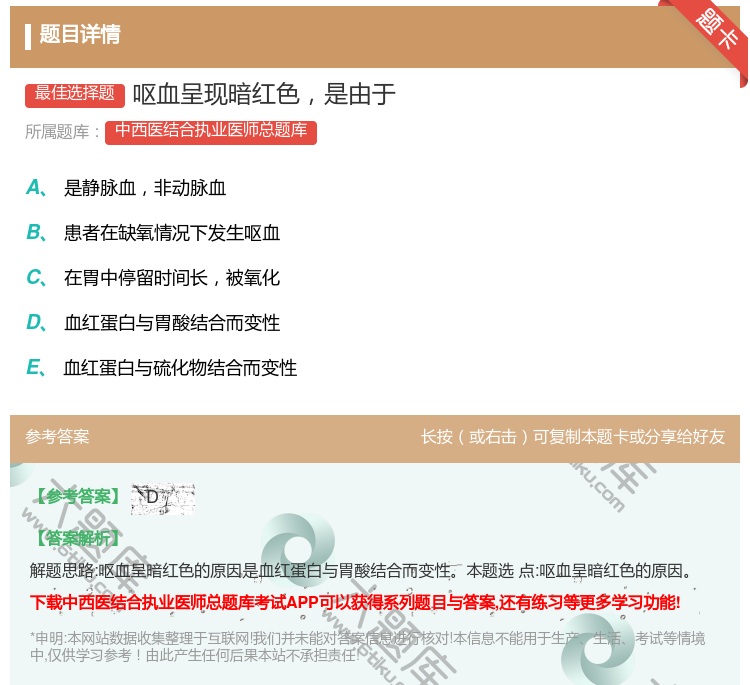This screenshot has height=685, width=750.
Task: Click the 所属题库 label
Action: (62, 132)
